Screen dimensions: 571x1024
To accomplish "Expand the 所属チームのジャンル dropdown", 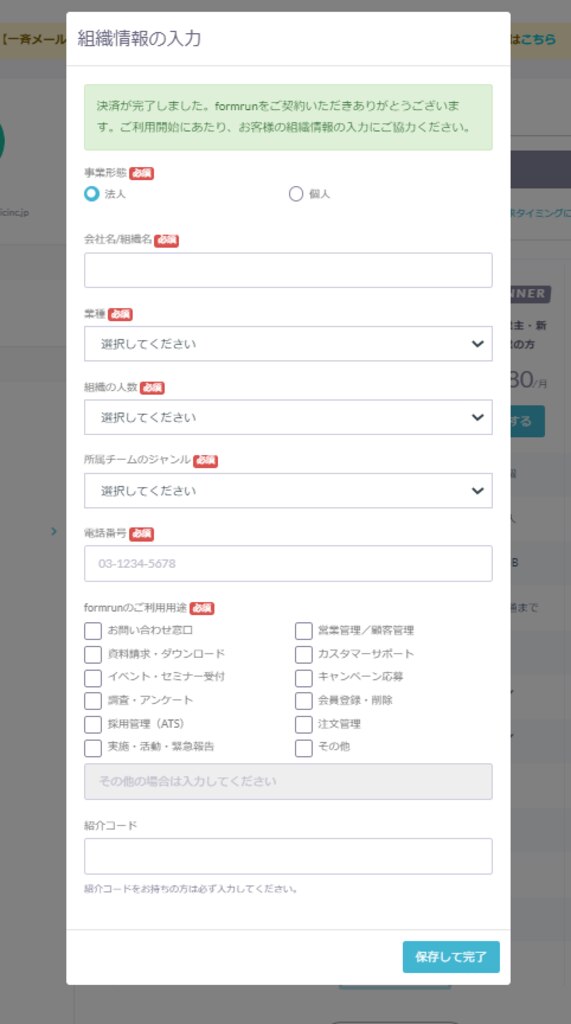I will tap(288, 490).
